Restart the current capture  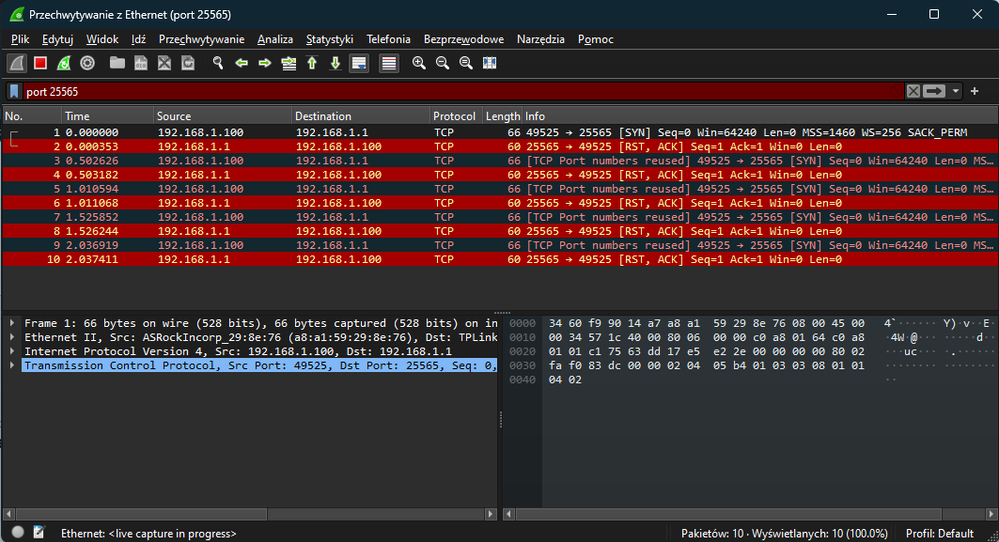tap(64, 63)
